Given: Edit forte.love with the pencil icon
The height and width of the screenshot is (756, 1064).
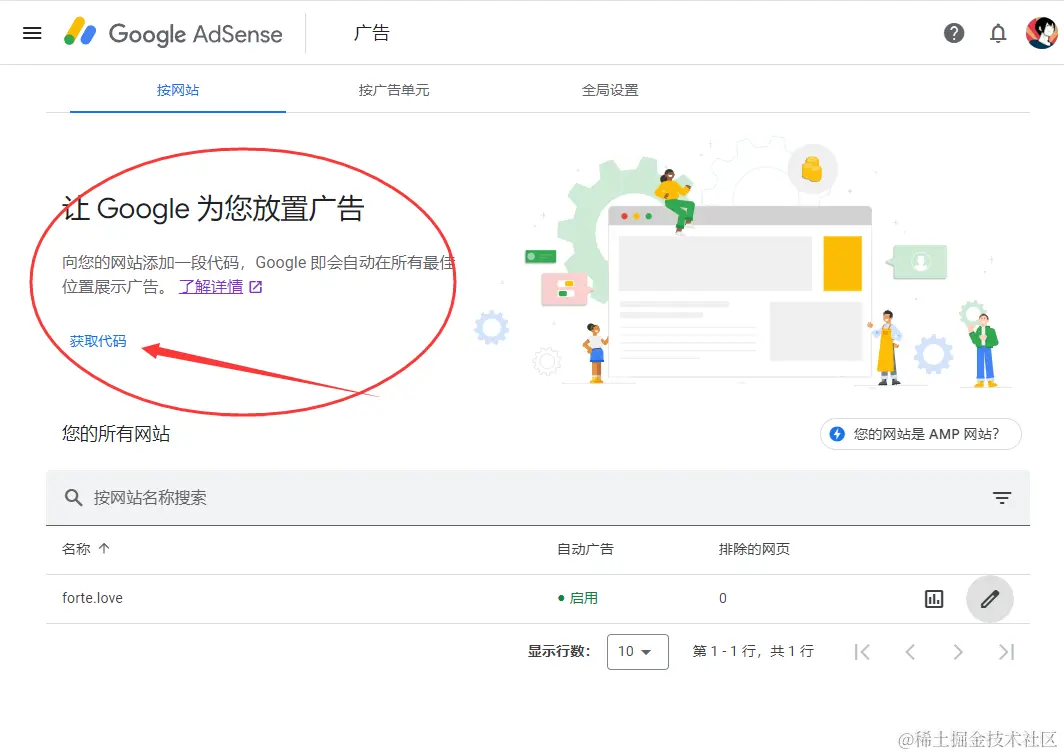Looking at the screenshot, I should point(989,599).
